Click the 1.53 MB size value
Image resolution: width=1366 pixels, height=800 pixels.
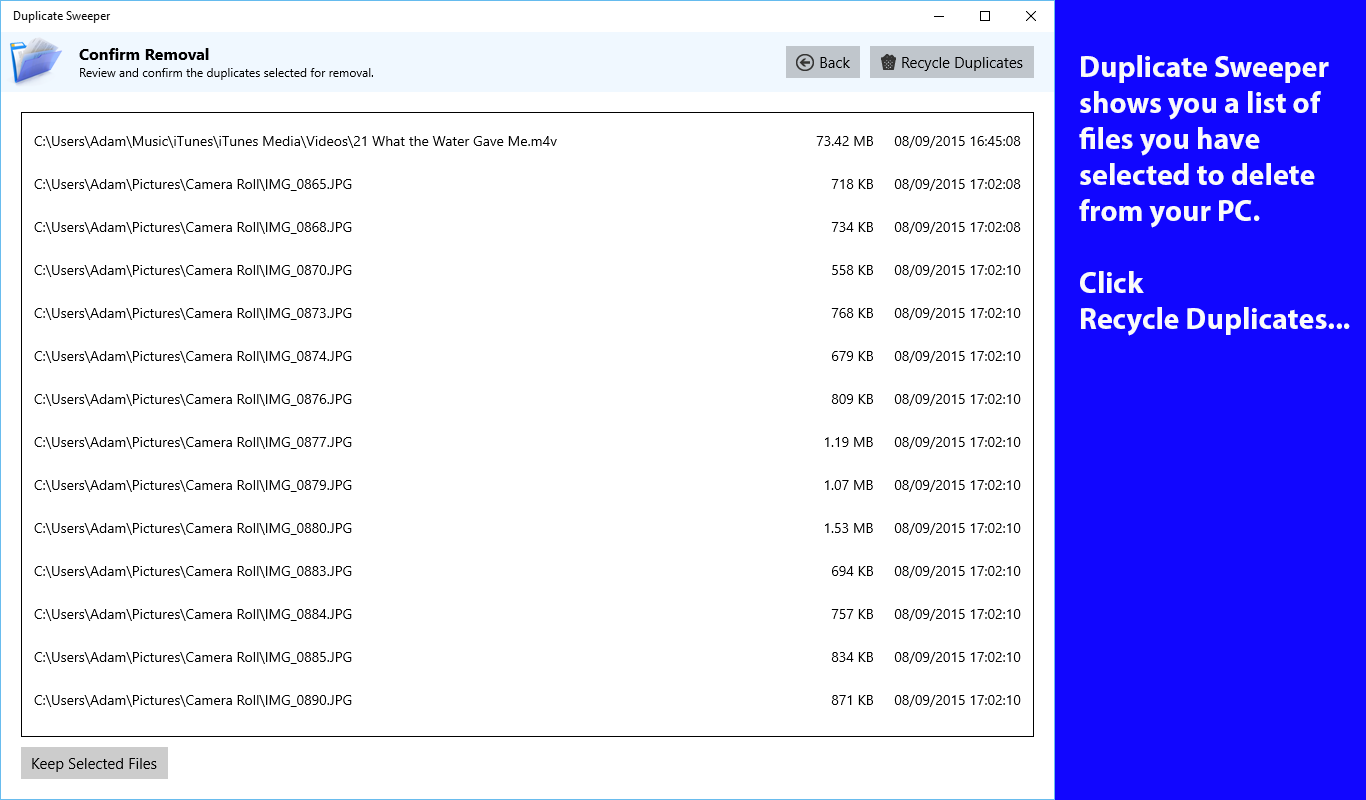(x=849, y=529)
